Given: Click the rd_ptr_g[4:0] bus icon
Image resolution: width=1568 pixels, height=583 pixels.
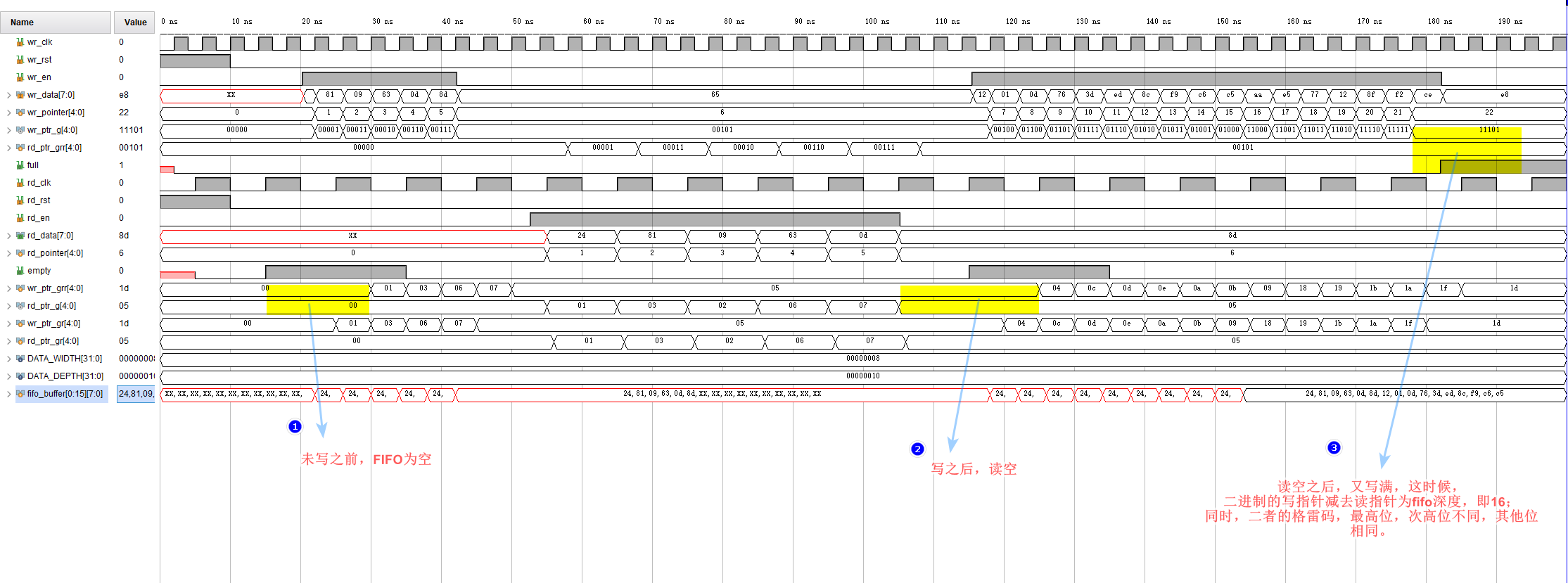Looking at the screenshot, I should (x=20, y=306).
